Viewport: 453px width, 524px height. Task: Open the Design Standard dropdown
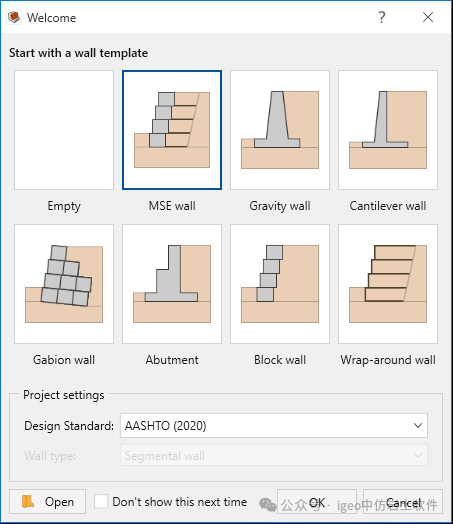274,425
